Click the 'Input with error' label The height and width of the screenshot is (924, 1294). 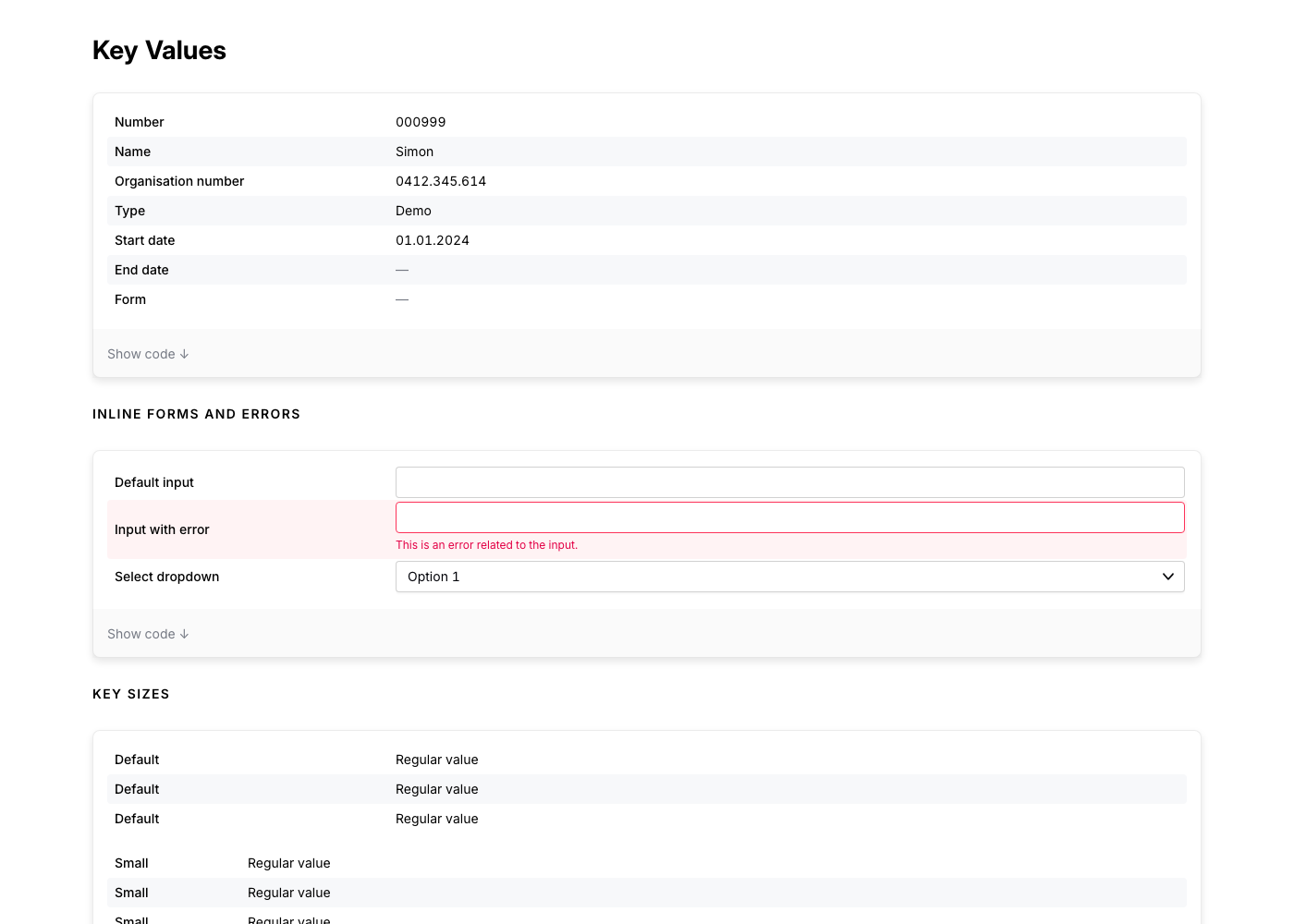pyautogui.click(x=162, y=529)
